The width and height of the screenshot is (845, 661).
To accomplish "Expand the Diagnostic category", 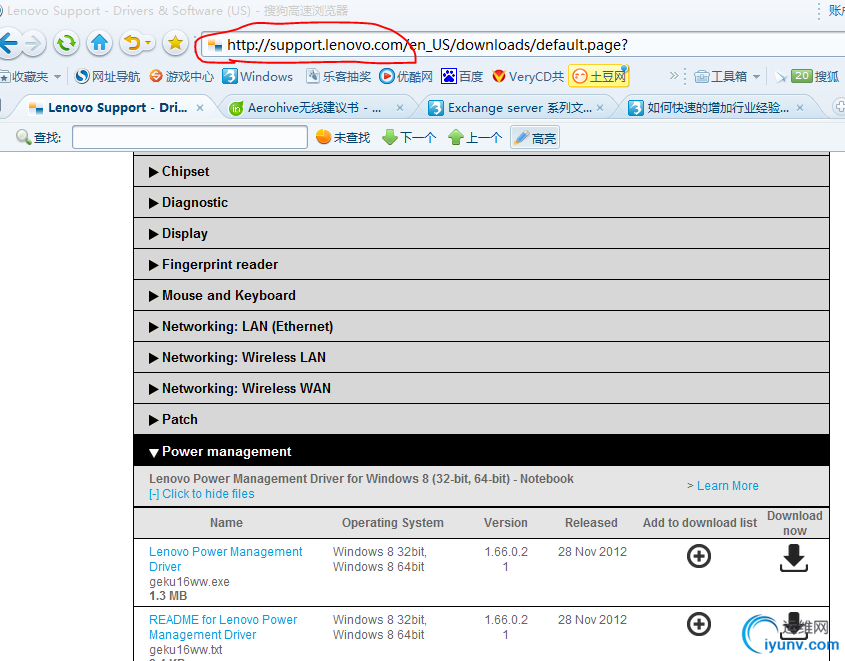I will 481,203.
